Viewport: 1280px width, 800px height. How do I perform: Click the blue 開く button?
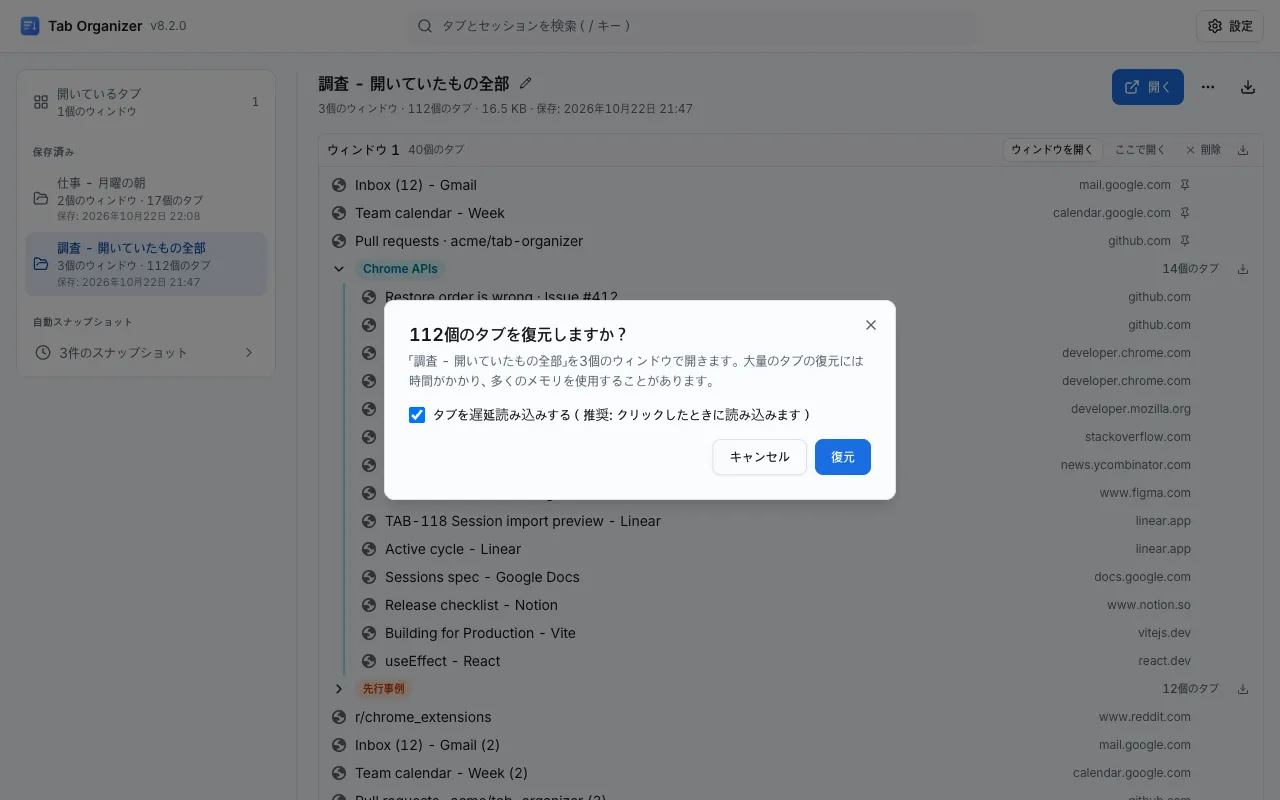pyautogui.click(x=1148, y=87)
